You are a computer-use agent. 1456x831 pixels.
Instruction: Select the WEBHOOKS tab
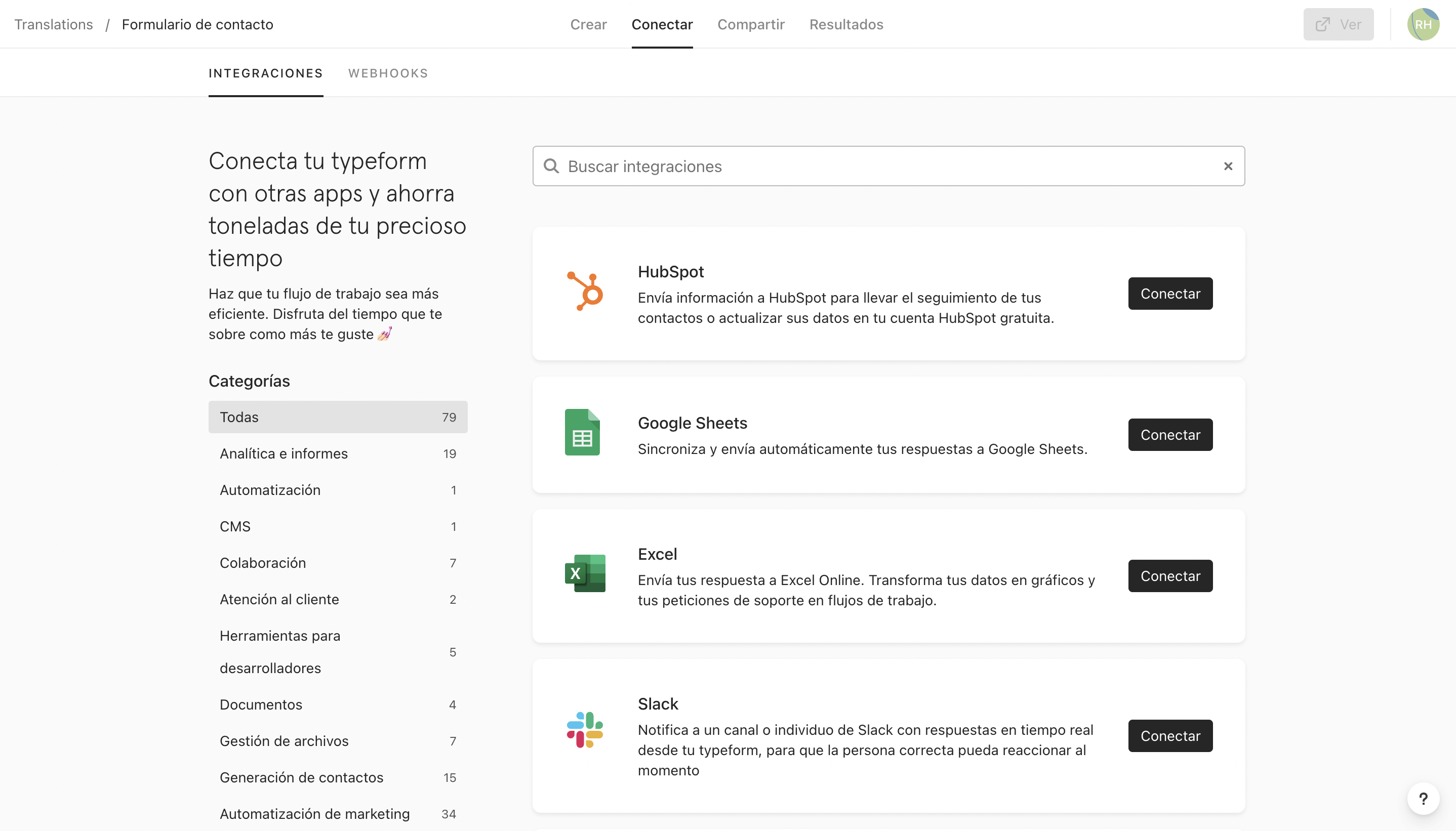[x=388, y=73]
